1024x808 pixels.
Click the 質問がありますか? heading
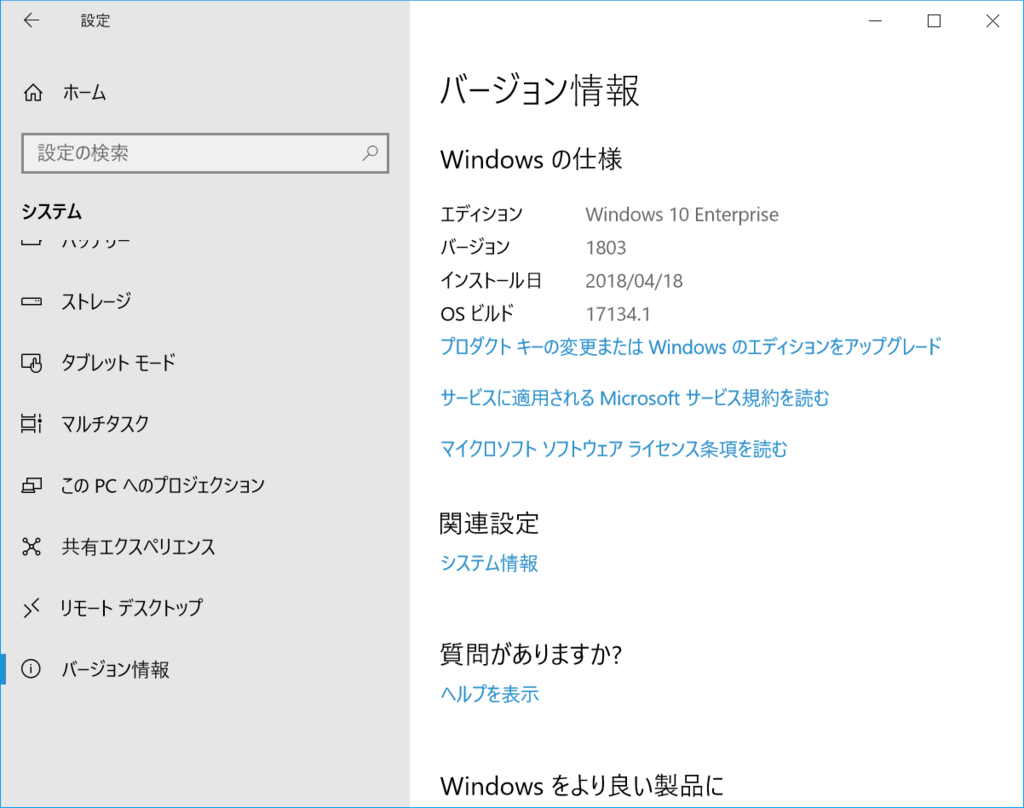coord(531,654)
